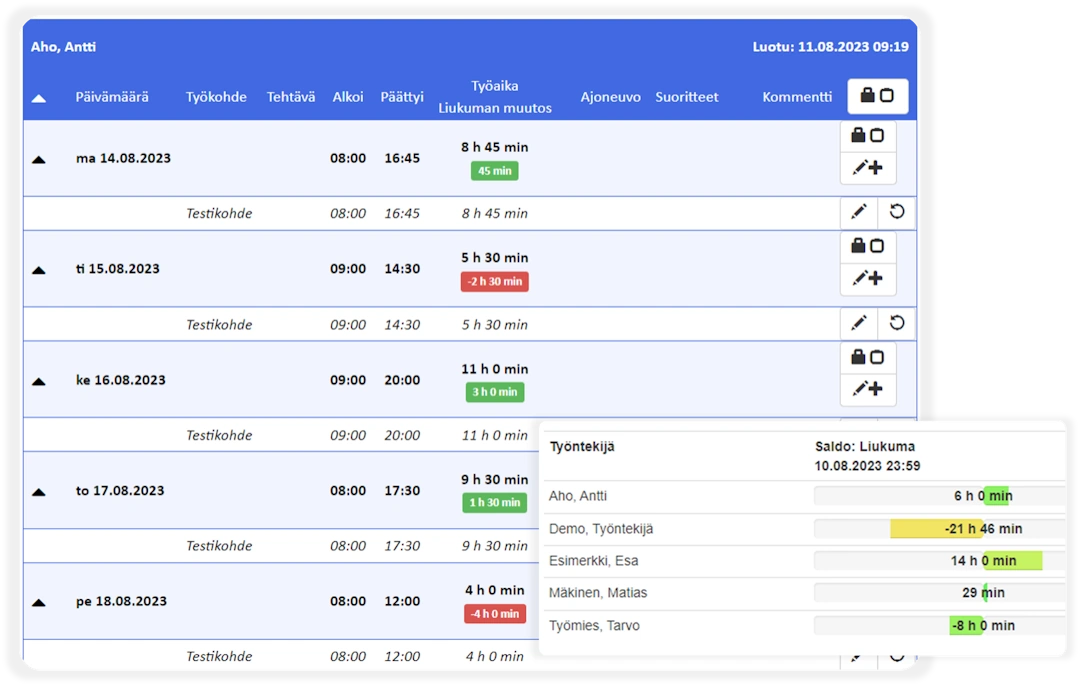1080x686 pixels.
Task: Select Demo, Työntekijä in the employee list
Action: [600, 528]
